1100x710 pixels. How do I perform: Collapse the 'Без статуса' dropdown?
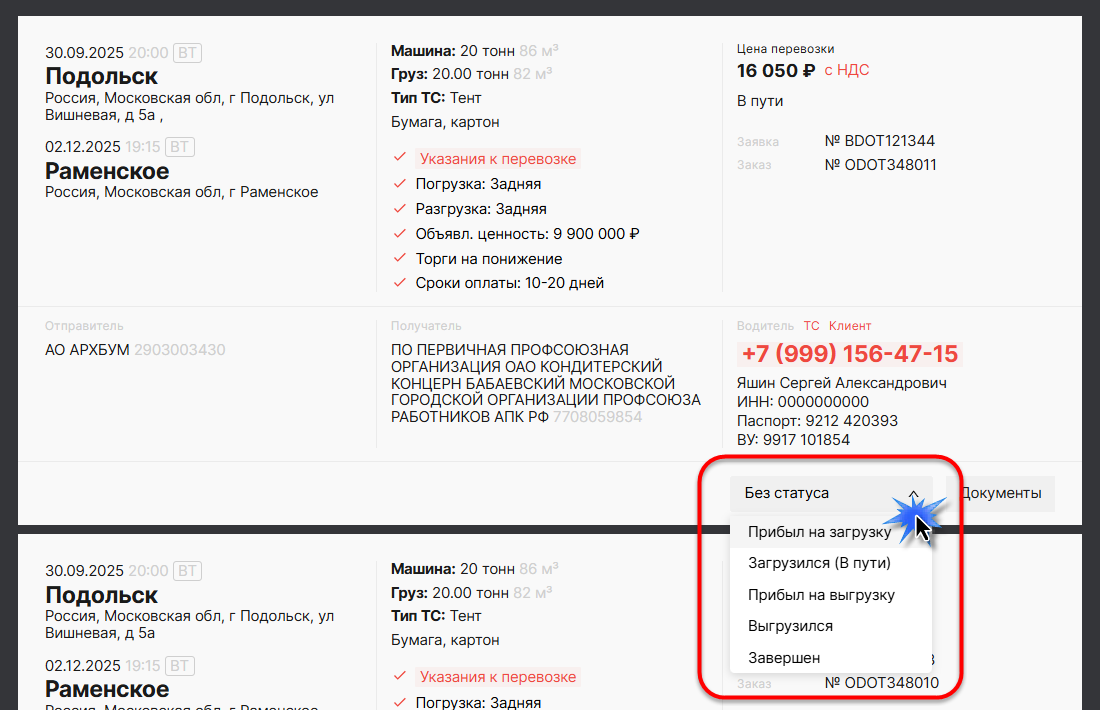click(x=800, y=493)
